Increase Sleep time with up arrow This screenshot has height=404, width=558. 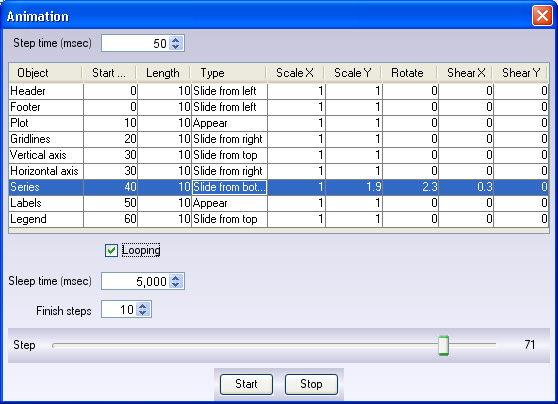coord(175,278)
